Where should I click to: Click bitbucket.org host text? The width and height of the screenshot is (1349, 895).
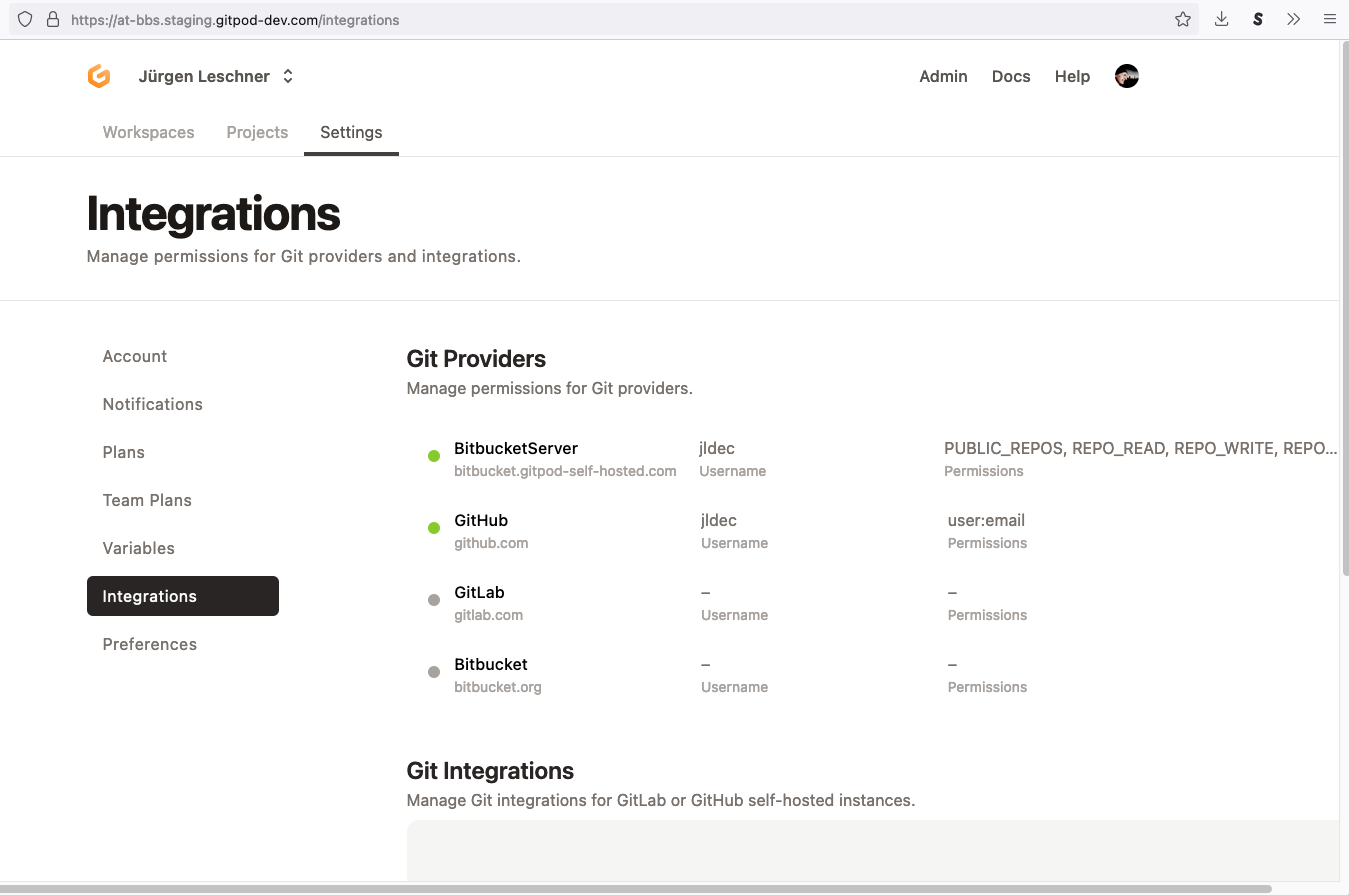pos(498,687)
